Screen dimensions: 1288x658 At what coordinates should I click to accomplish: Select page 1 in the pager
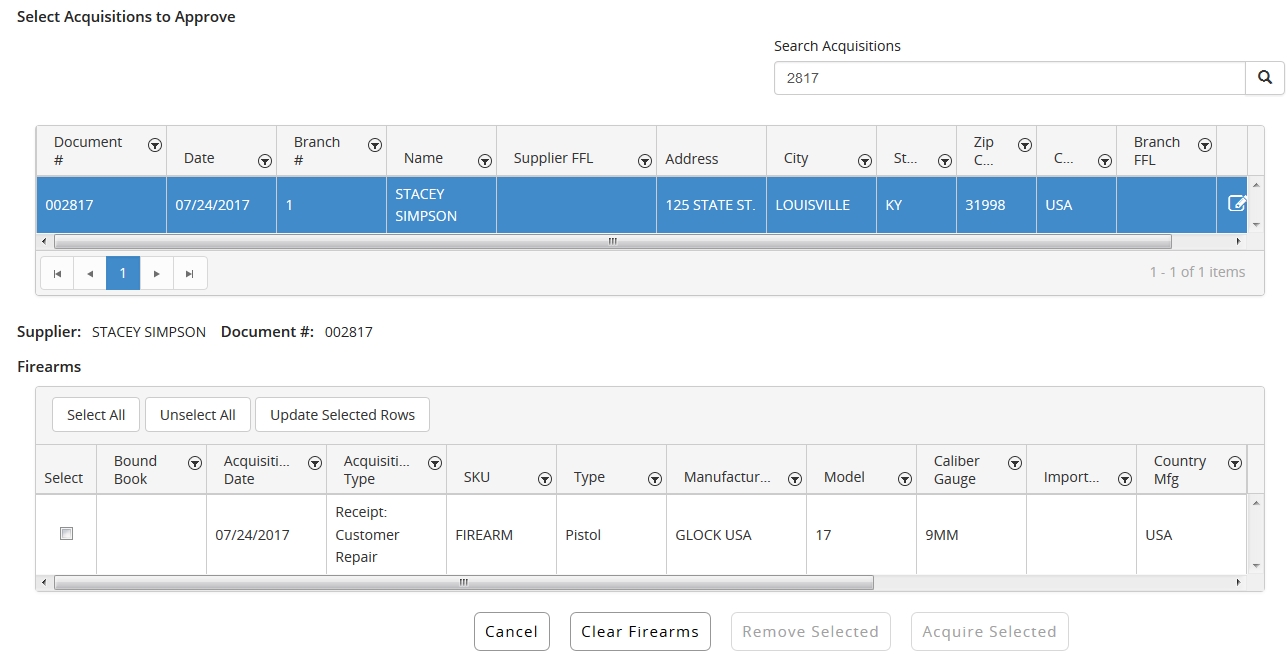point(123,273)
